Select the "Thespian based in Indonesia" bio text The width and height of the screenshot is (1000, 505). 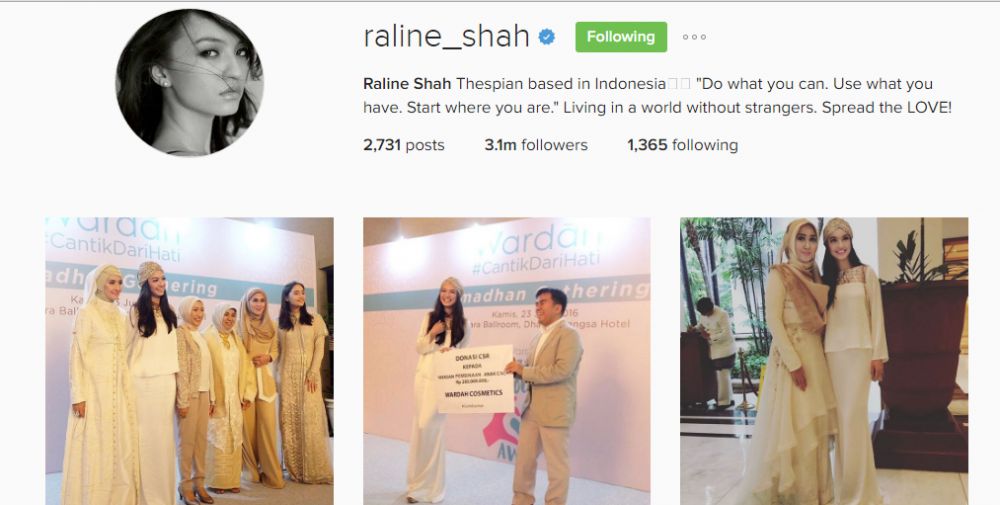561,84
